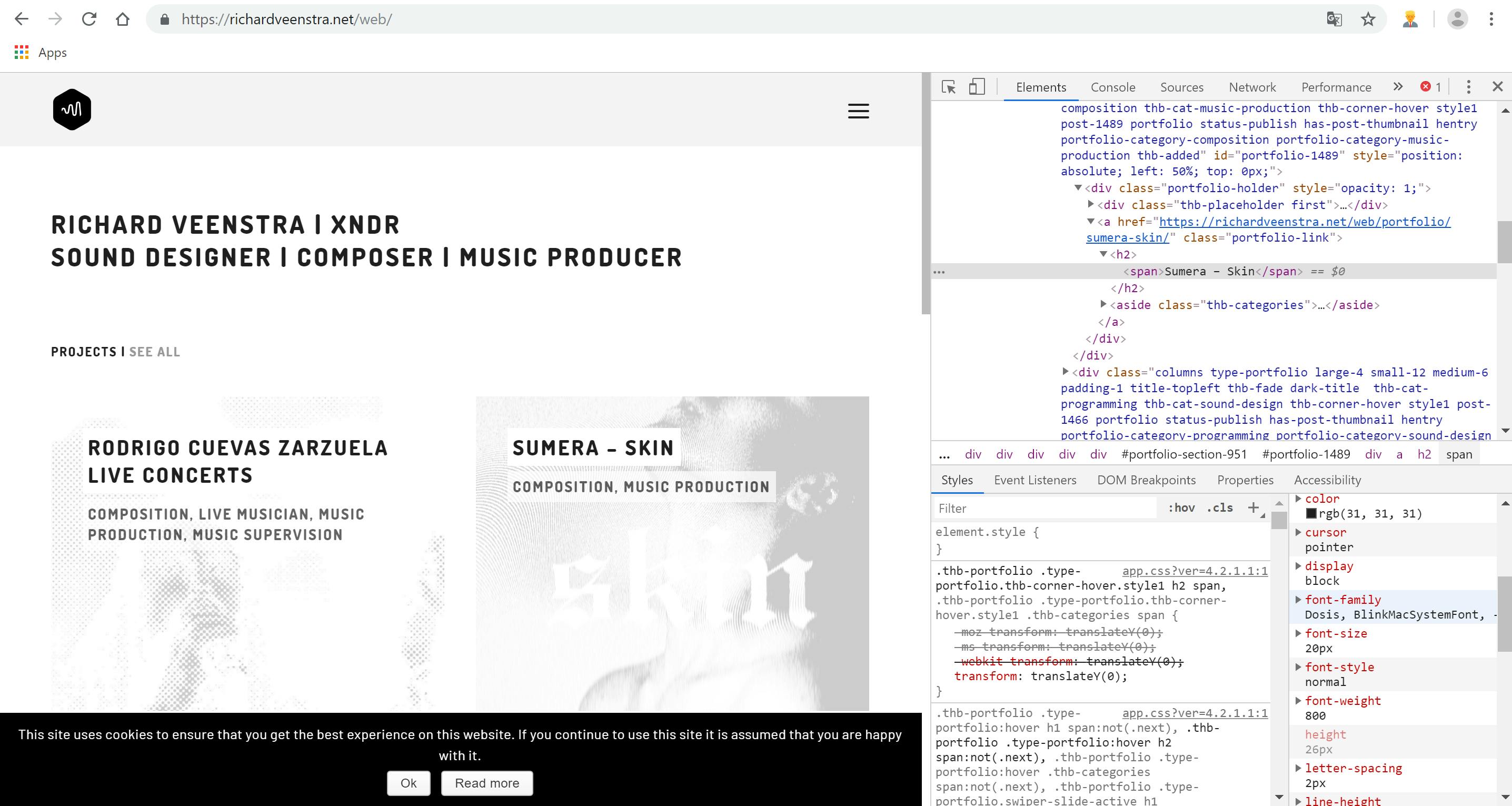Image resolution: width=1512 pixels, height=806 pixels.
Task: Open the site hamburger menu
Action: [858, 111]
